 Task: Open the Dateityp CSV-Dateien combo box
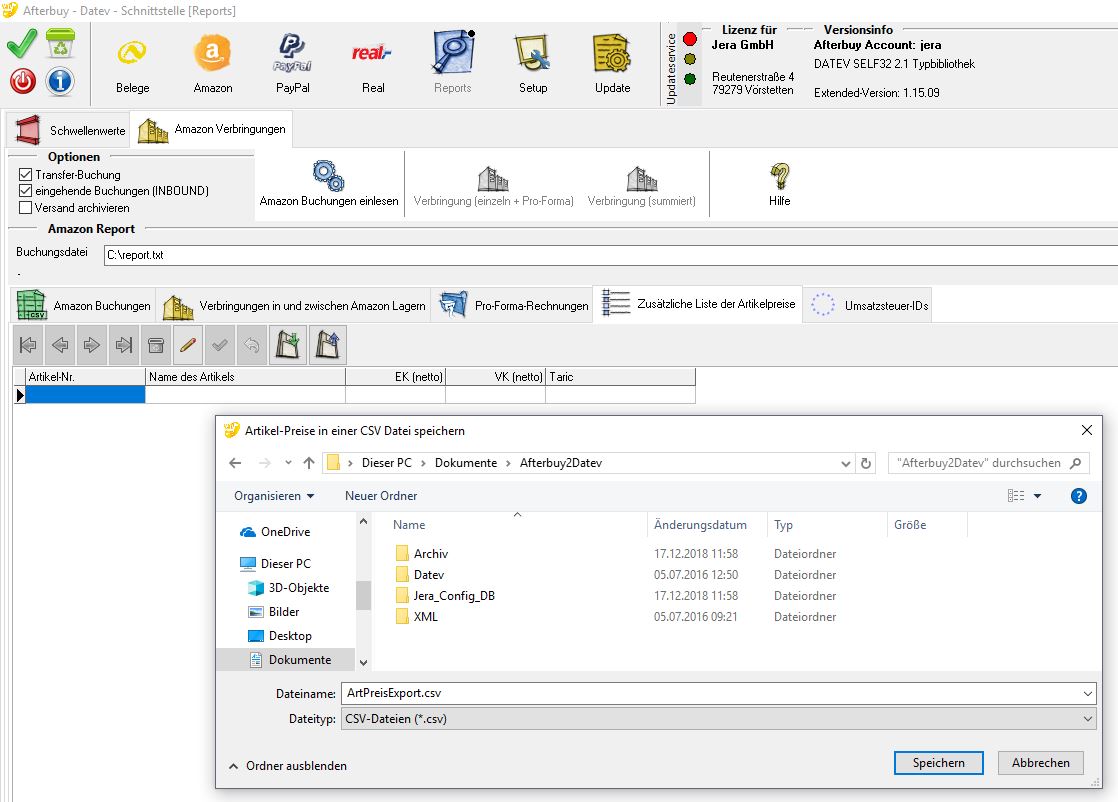click(719, 719)
